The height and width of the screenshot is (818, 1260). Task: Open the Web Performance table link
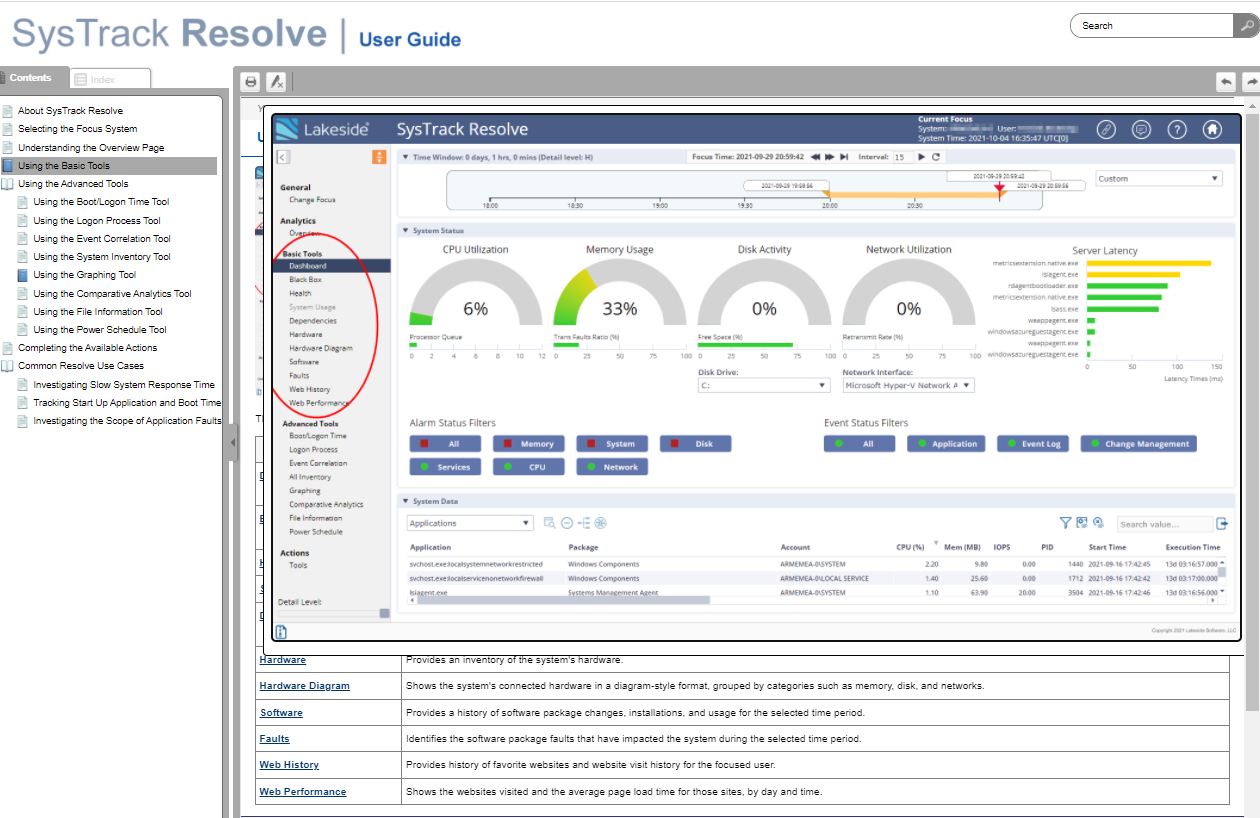(303, 791)
